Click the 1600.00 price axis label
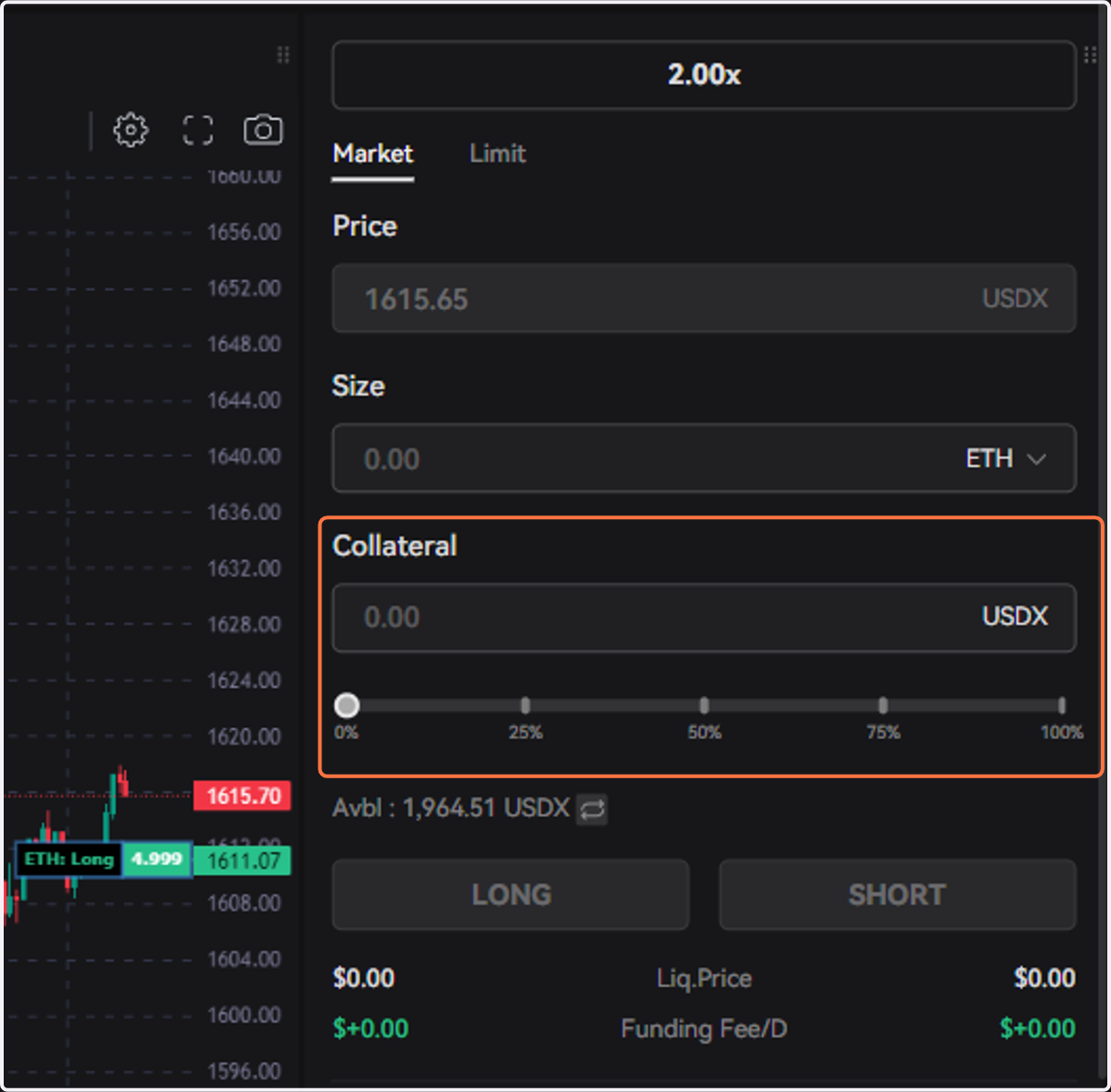Image resolution: width=1111 pixels, height=1092 pixels. [244, 1015]
